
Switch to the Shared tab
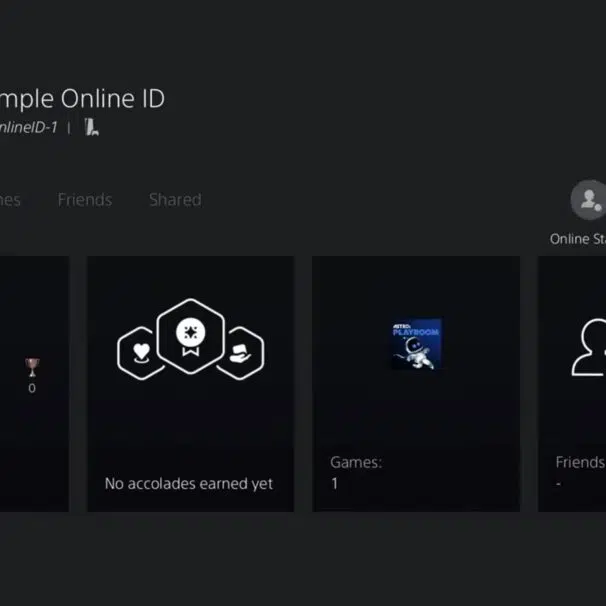(x=175, y=200)
